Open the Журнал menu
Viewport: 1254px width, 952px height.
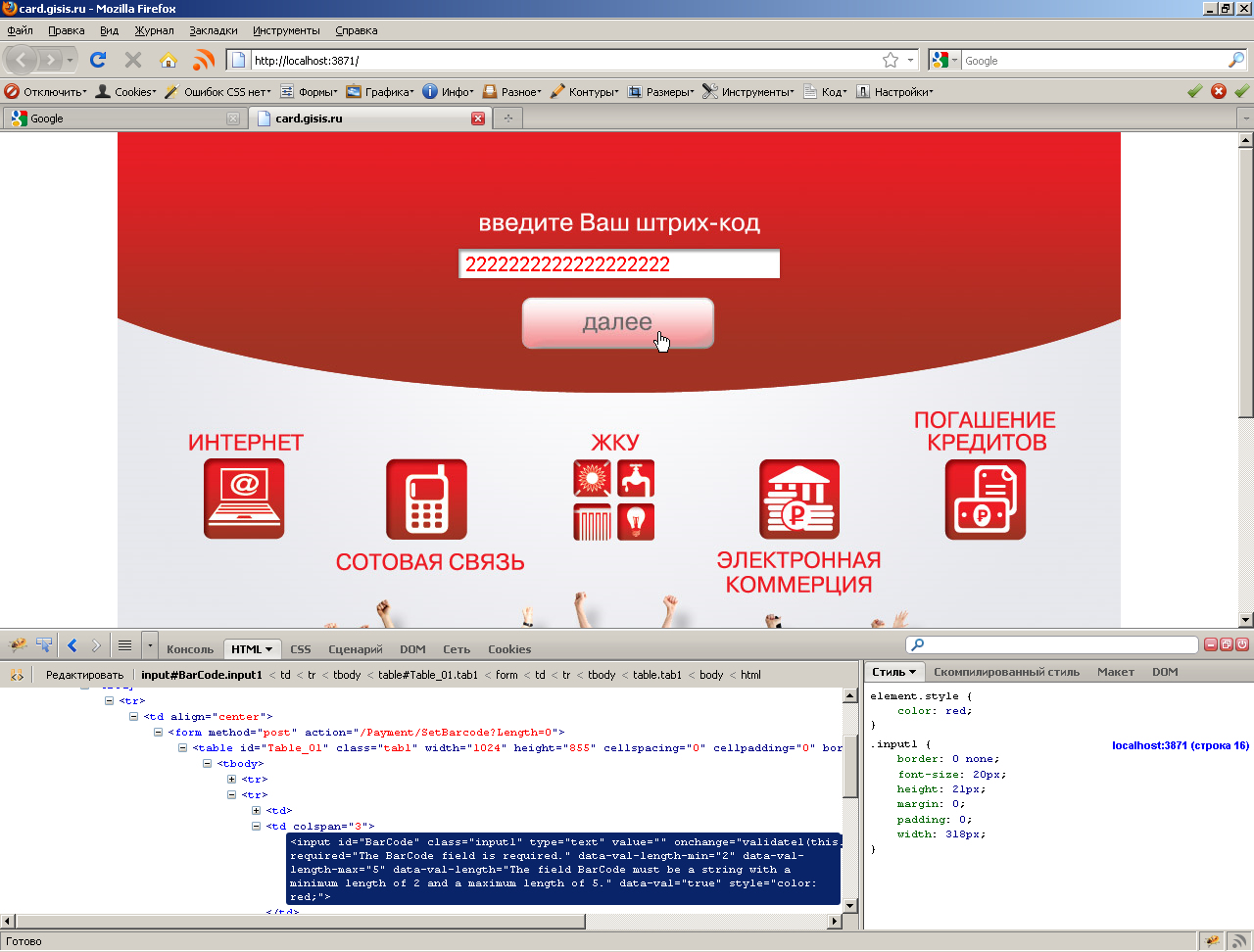[154, 30]
